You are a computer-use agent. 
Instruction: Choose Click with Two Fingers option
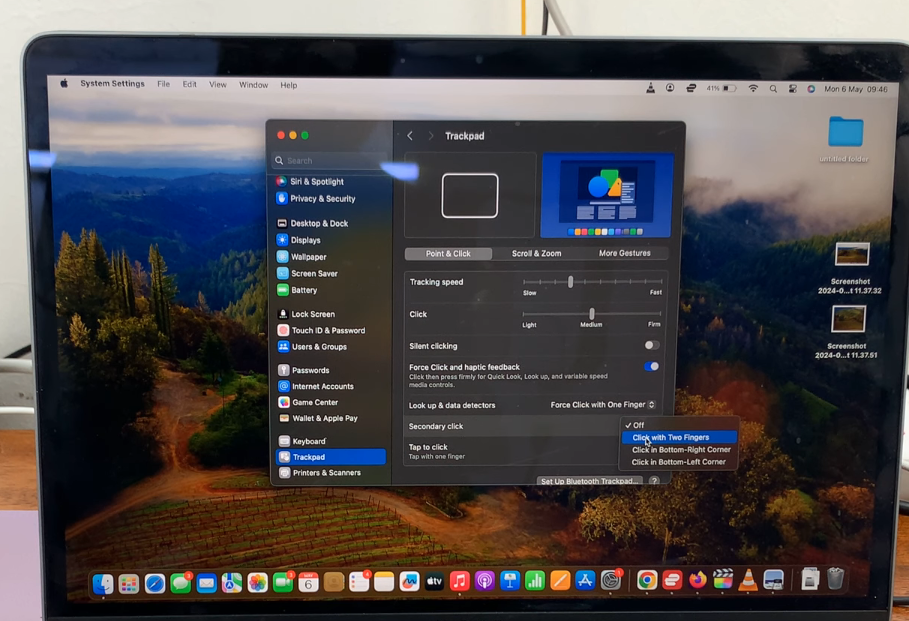click(679, 437)
